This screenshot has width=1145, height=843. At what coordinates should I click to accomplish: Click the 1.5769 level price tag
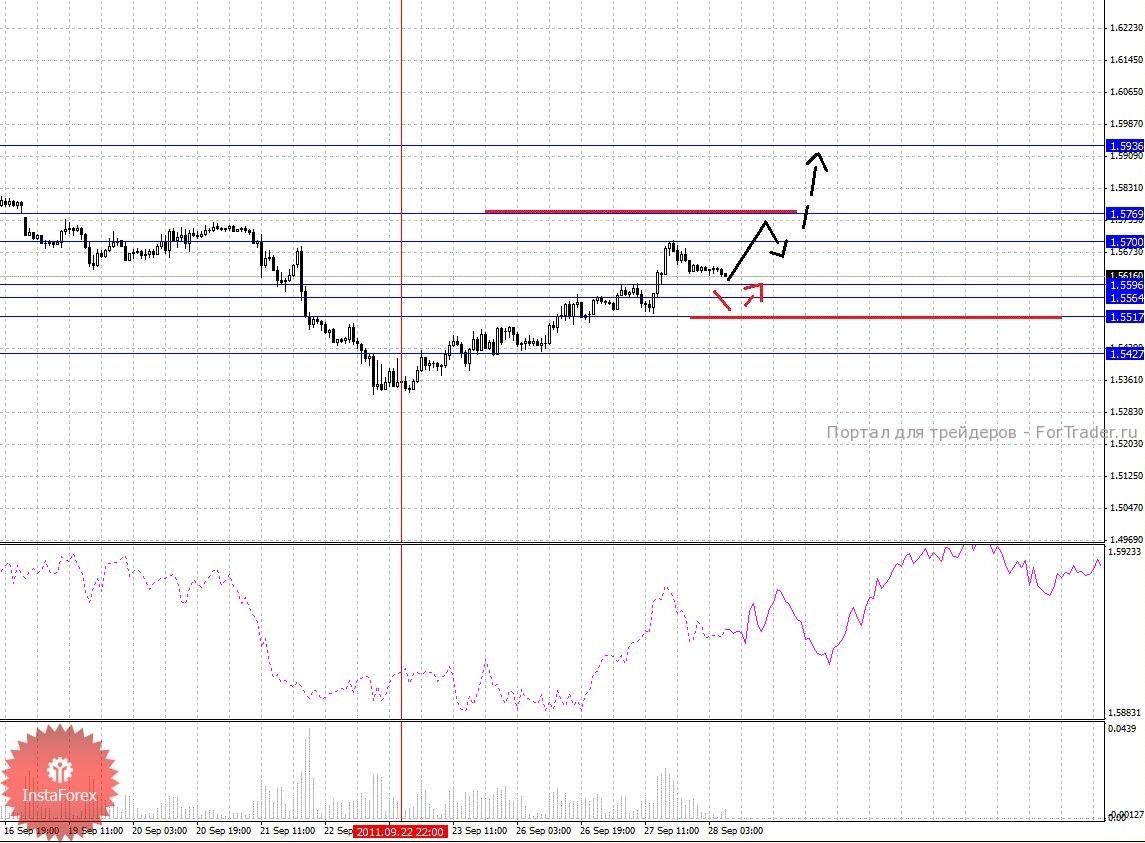click(x=1125, y=214)
